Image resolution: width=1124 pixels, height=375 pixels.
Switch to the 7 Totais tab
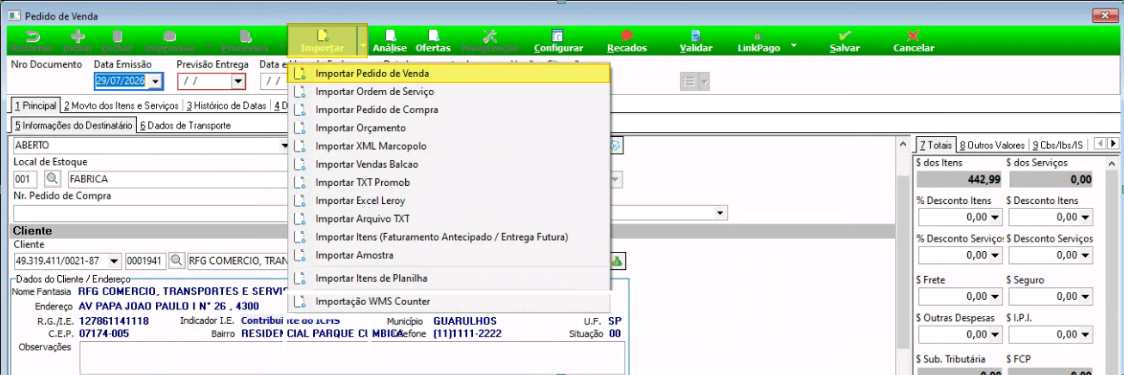tap(935, 145)
